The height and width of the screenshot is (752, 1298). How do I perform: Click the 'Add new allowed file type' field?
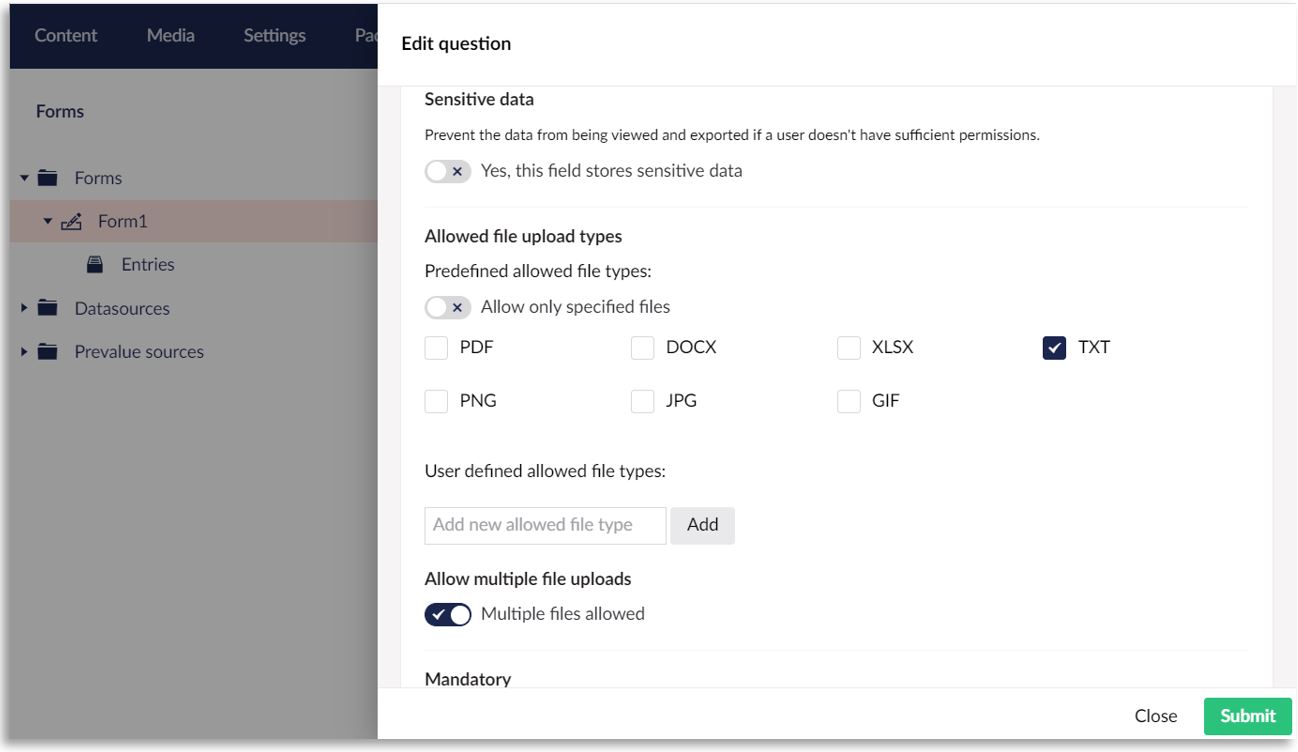pyautogui.click(x=545, y=524)
